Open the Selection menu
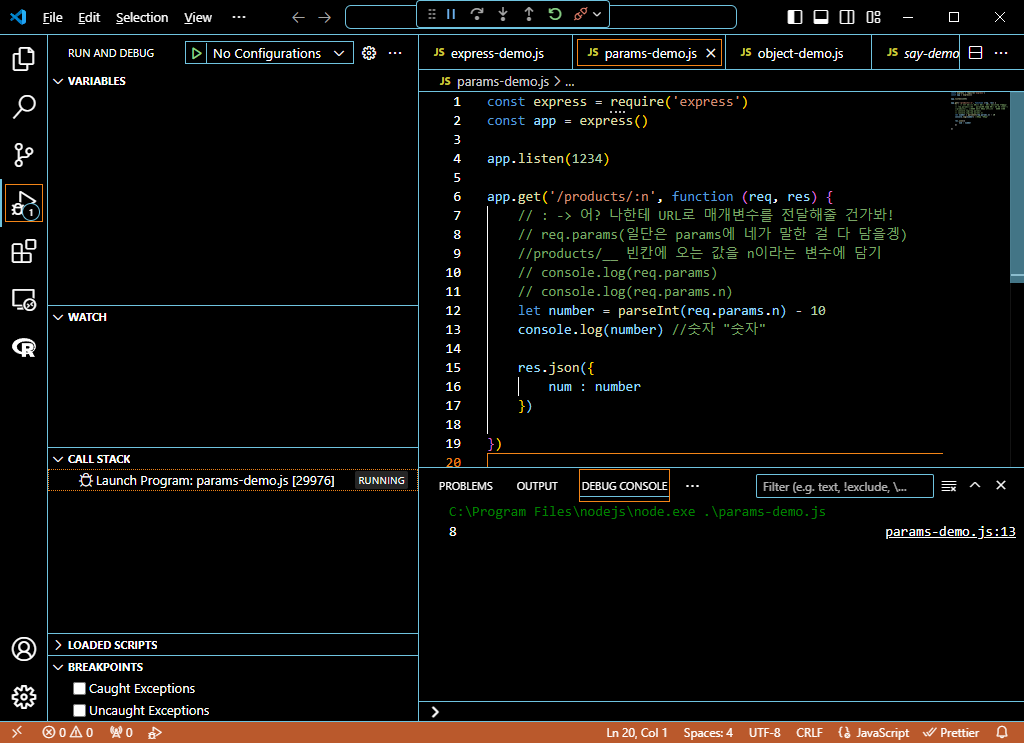 tap(142, 18)
